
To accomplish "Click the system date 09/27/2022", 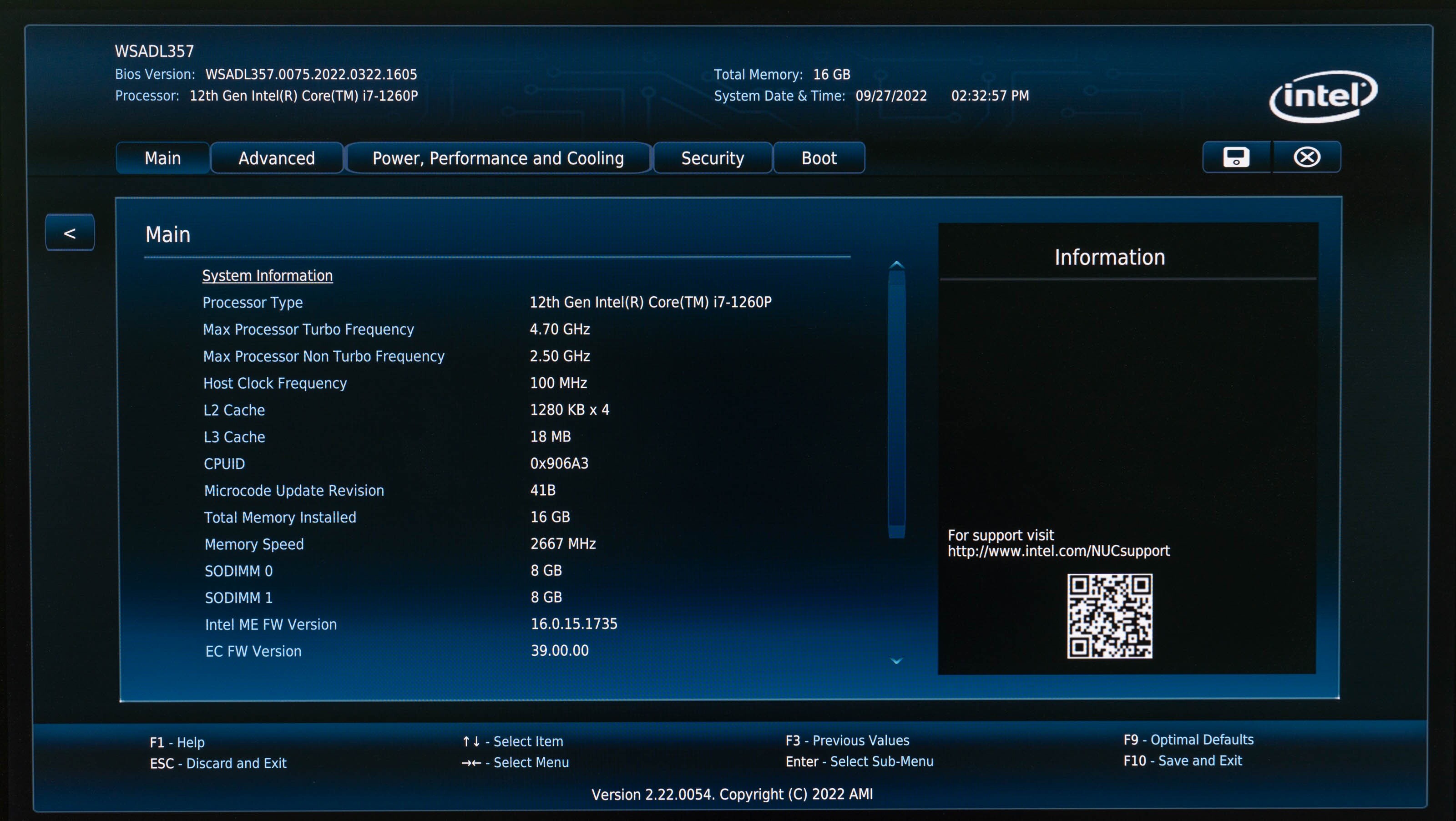I will 891,96.
